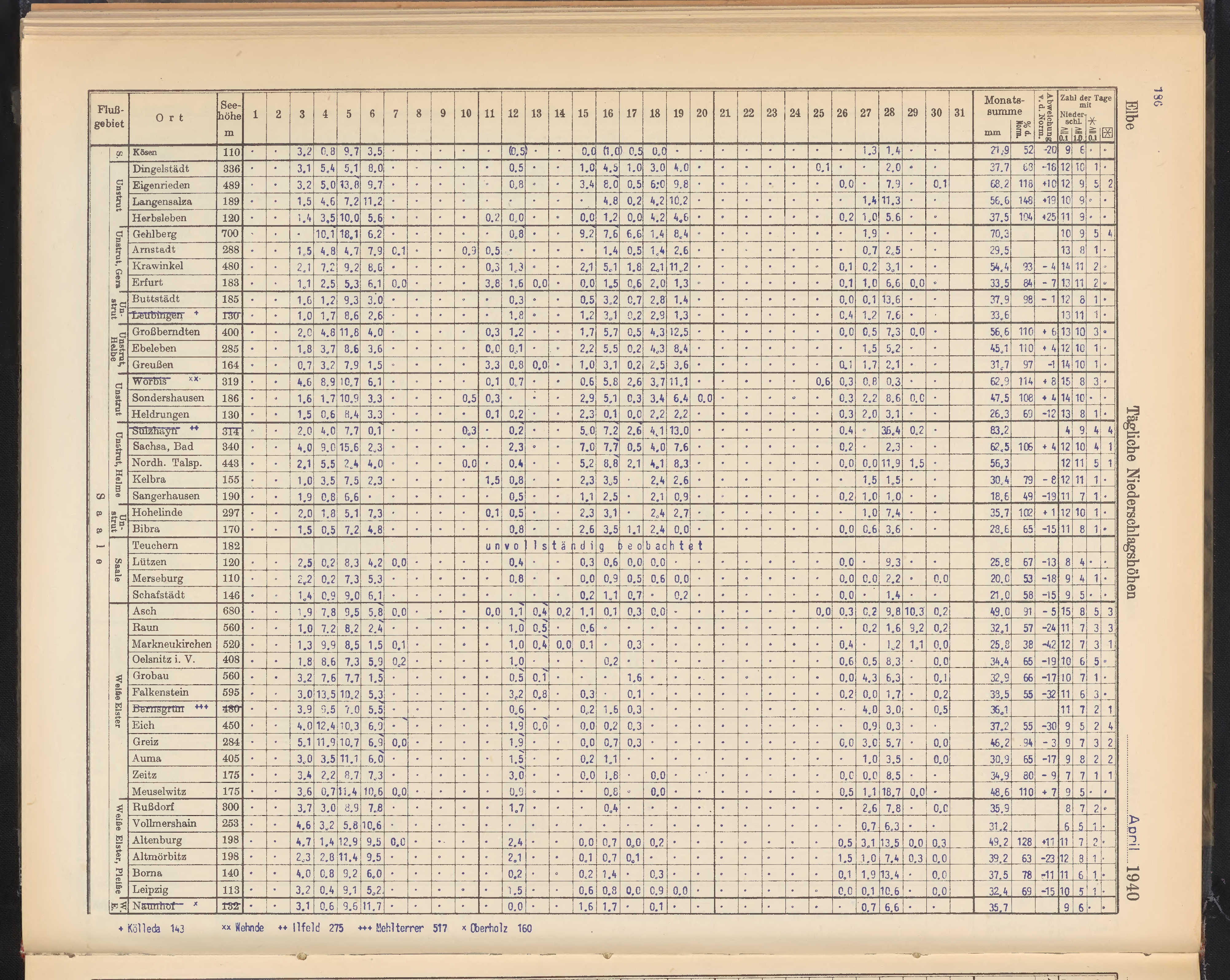Select the Markneukirchen station name
This screenshot has height=980, width=1230.
(171, 644)
